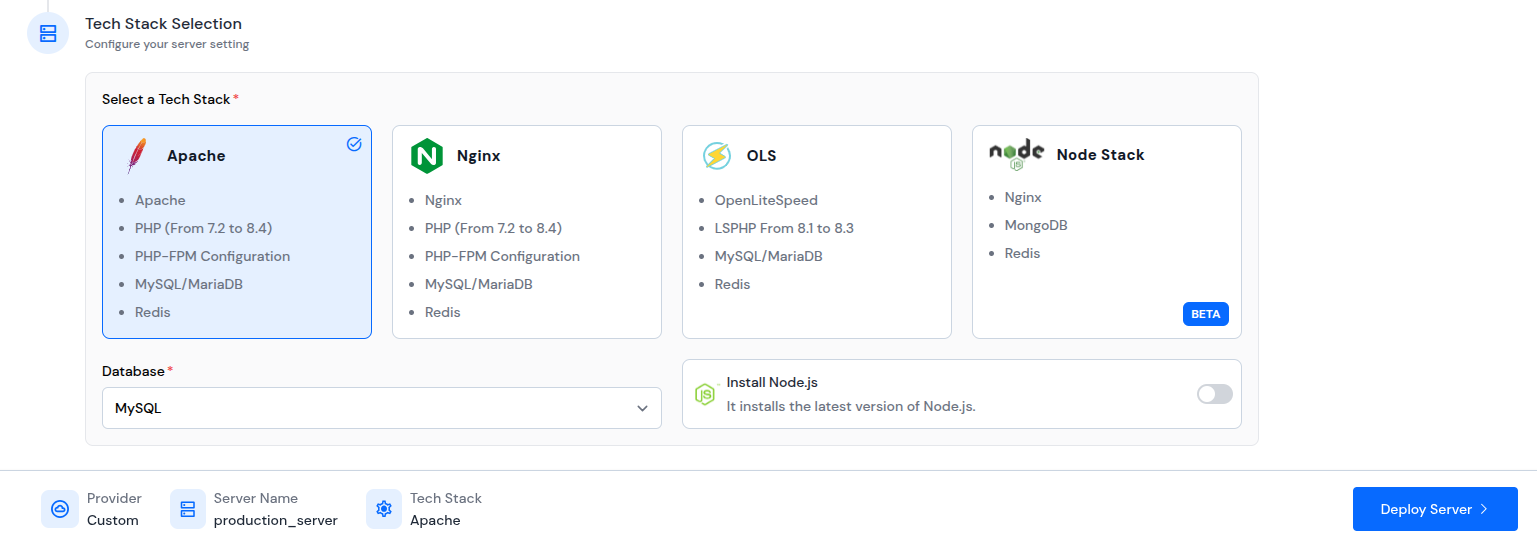The height and width of the screenshot is (542, 1537).
Task: Click the production_server name in footer
Action: click(276, 520)
